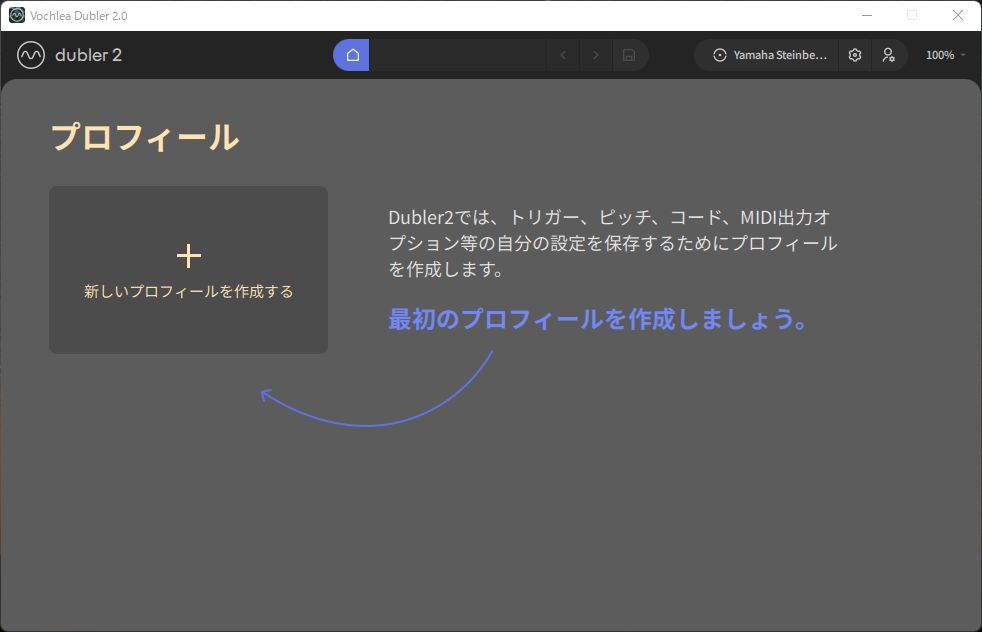Close the Vochlea Dubler 2.0 window
The width and height of the screenshot is (982, 632).
click(x=958, y=15)
